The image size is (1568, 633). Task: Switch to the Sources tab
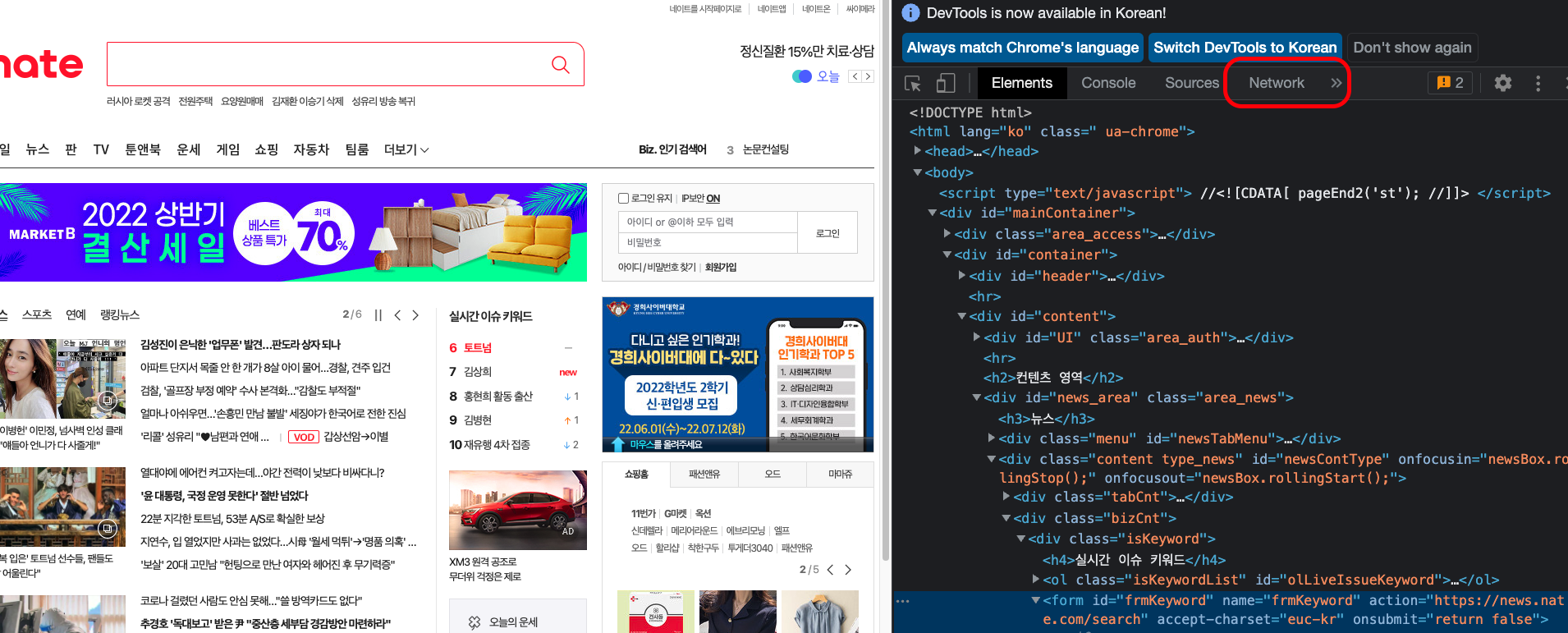[x=1191, y=83]
